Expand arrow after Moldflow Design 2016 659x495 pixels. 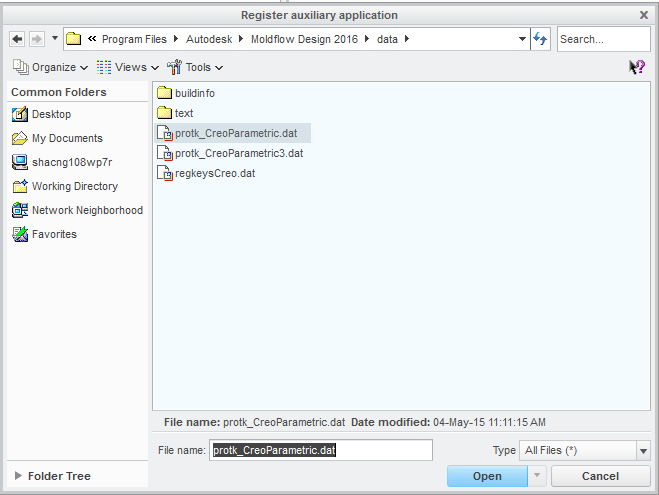pos(367,39)
